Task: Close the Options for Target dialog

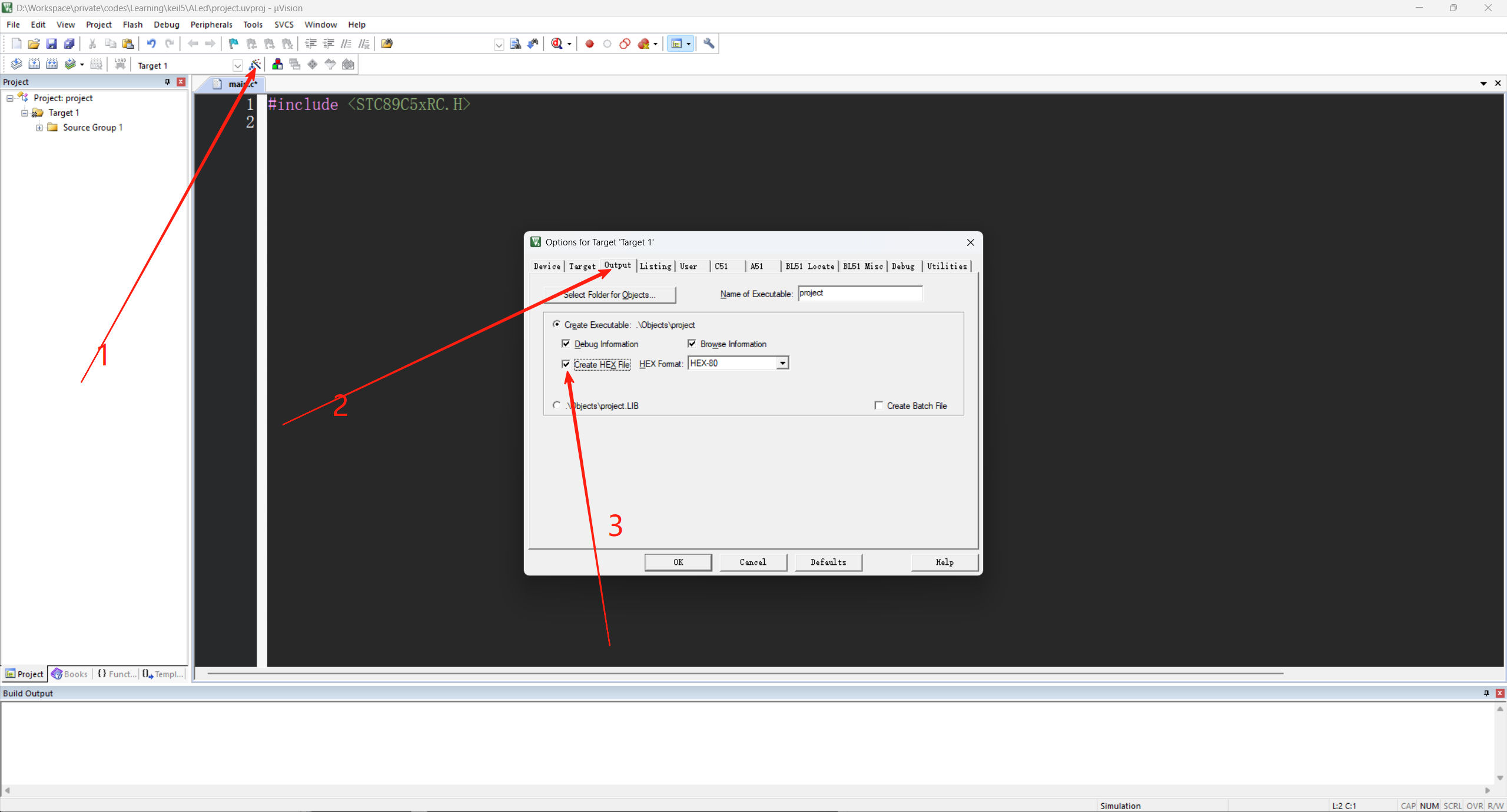Action: tap(971, 242)
